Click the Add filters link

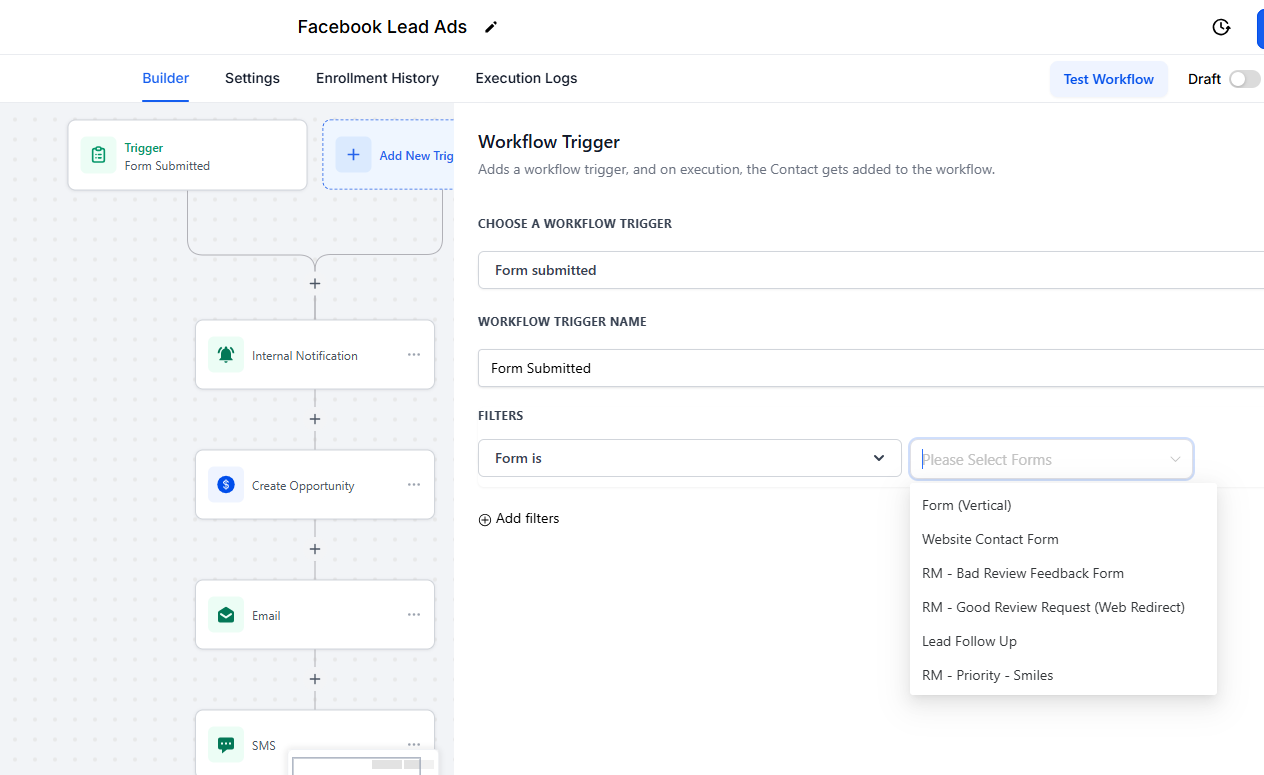point(519,519)
